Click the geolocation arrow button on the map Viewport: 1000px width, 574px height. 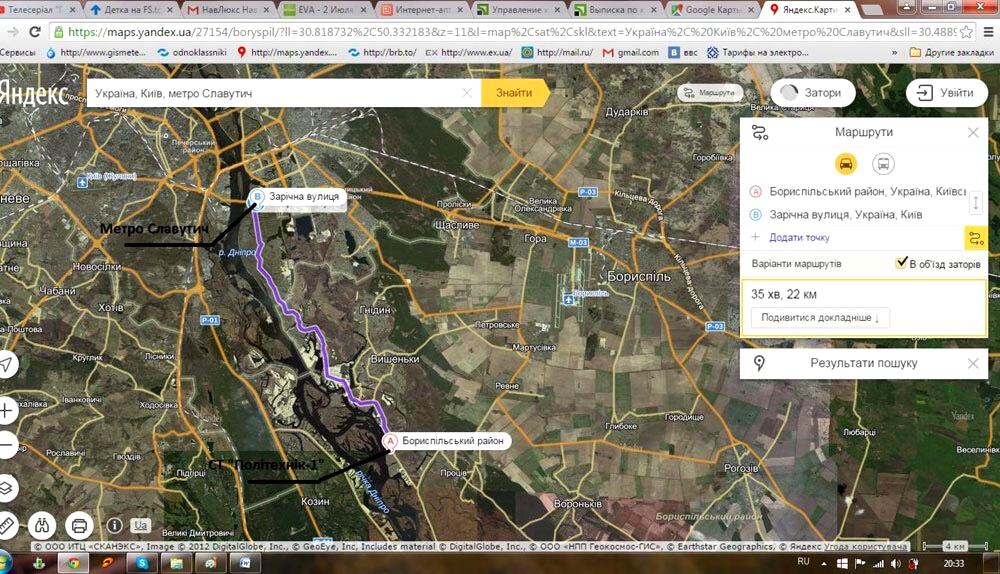(x=6, y=364)
